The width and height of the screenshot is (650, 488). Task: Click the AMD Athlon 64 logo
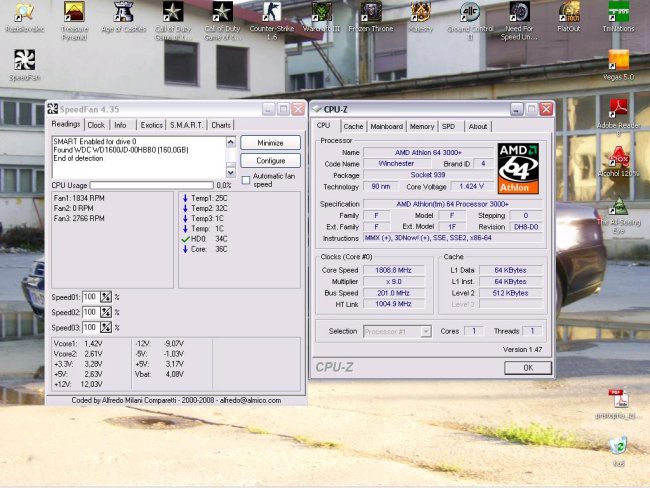[x=518, y=168]
